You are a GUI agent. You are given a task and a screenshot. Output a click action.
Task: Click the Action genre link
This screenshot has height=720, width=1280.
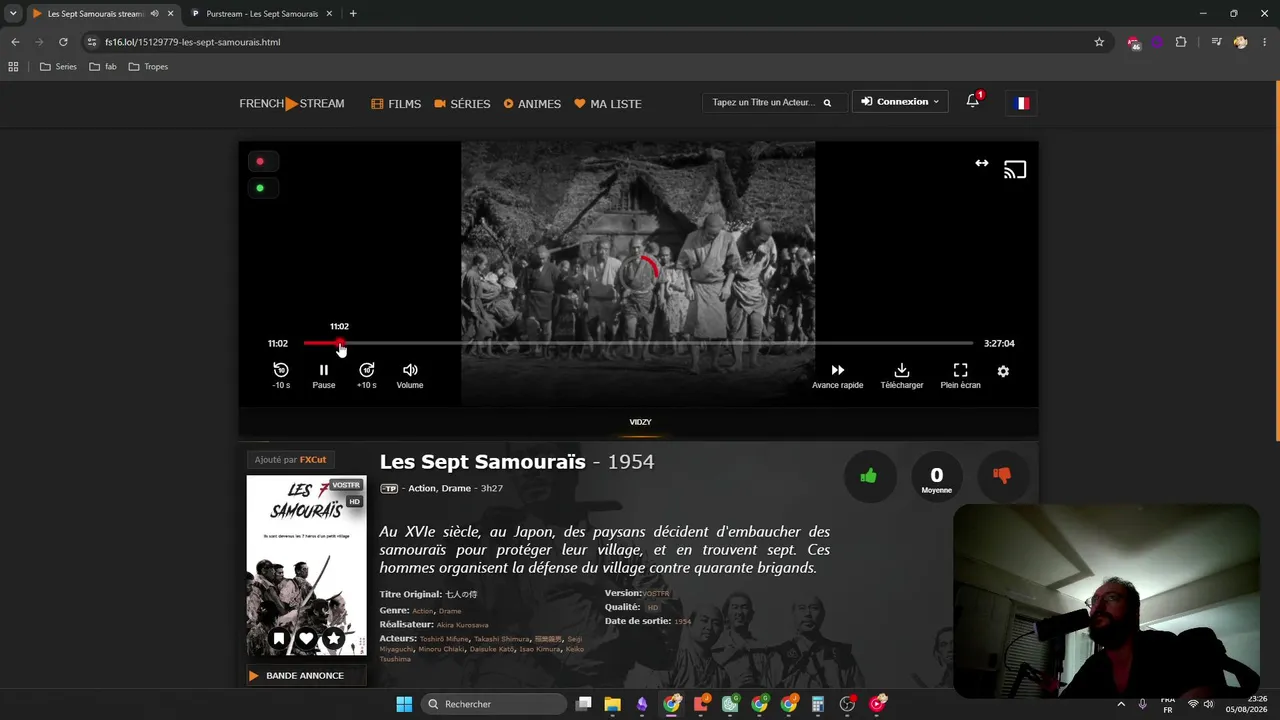[423, 611]
